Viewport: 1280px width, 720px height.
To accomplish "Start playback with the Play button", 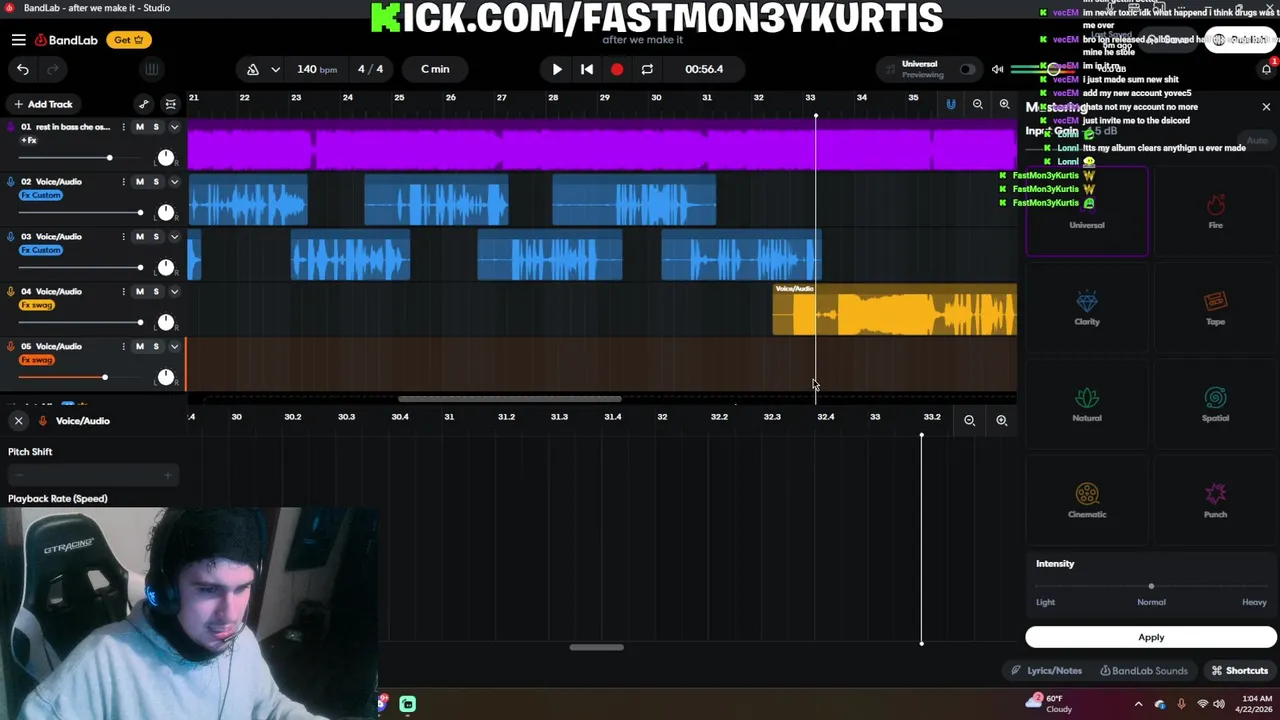I will tap(557, 69).
